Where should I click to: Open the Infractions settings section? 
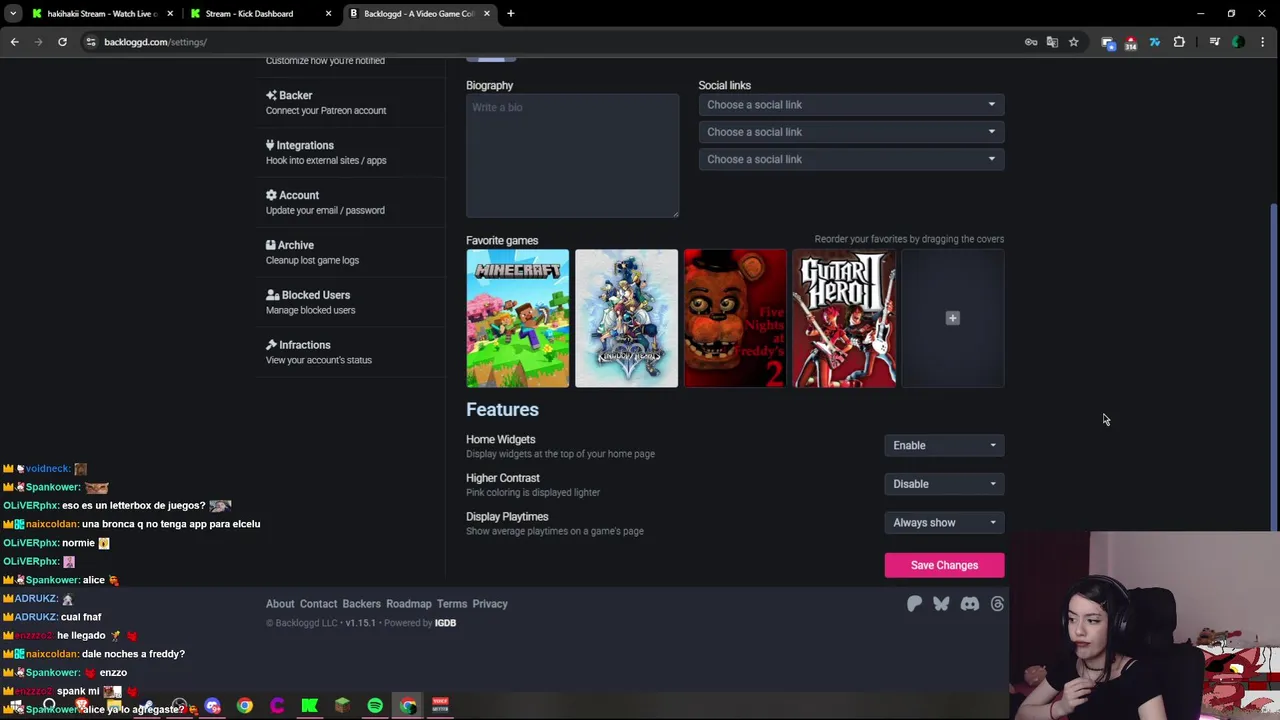coord(318,352)
